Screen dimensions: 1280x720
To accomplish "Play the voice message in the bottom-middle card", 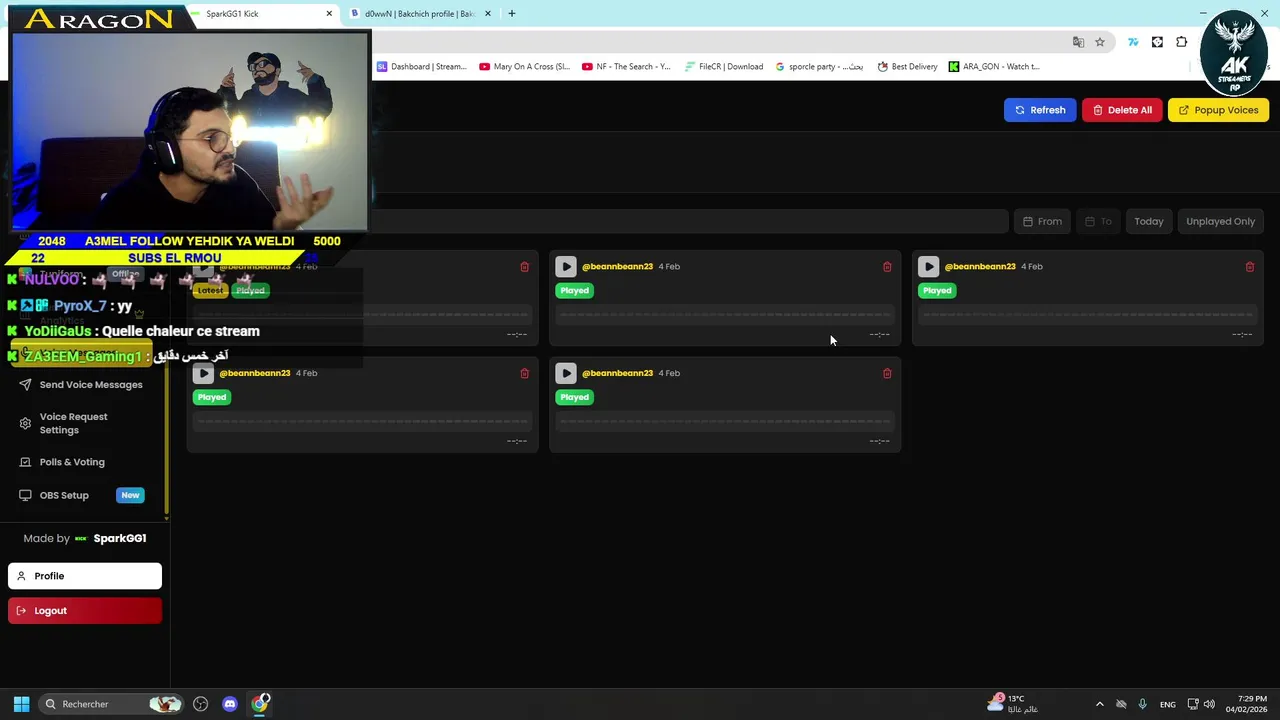I will click(x=566, y=373).
